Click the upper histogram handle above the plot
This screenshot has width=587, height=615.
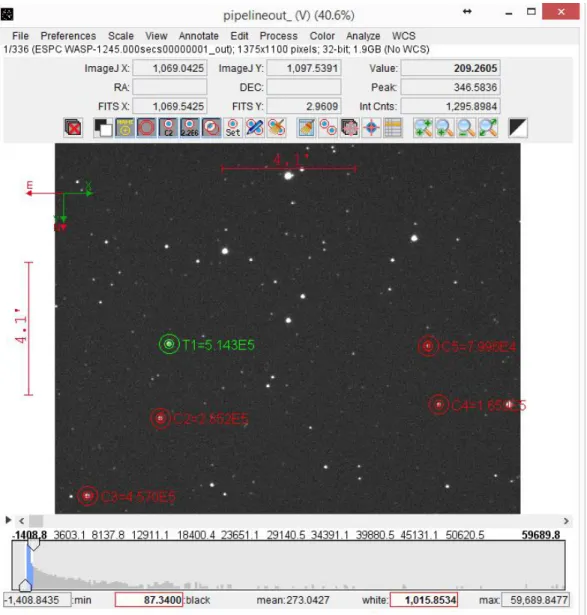(x=34, y=545)
